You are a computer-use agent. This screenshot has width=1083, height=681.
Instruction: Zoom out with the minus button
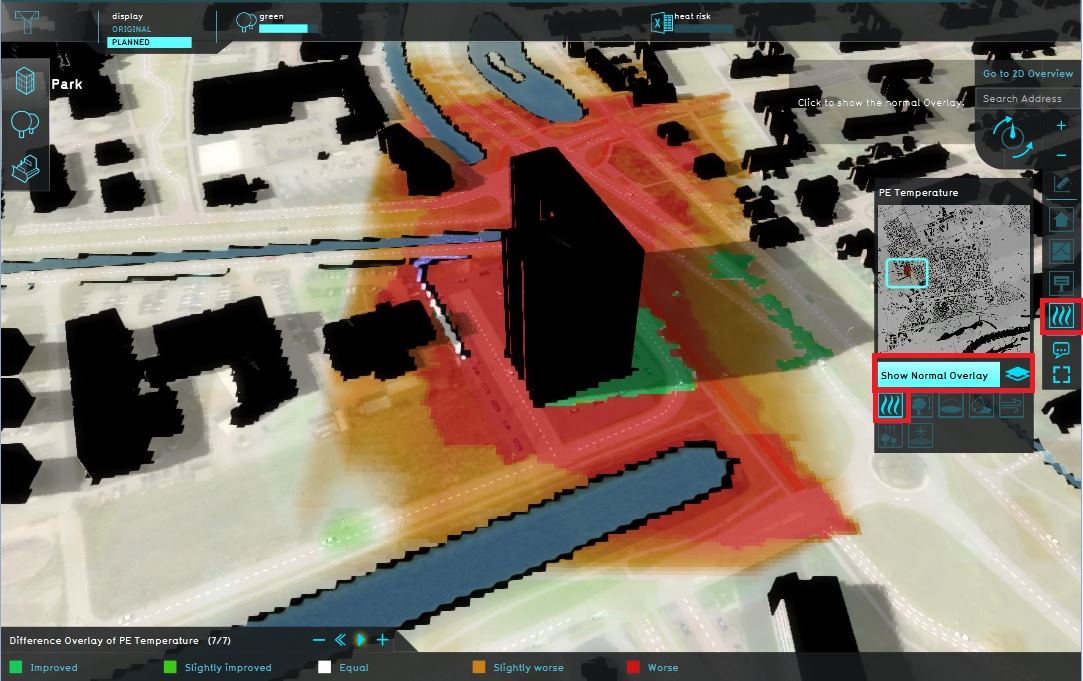[x=1061, y=156]
